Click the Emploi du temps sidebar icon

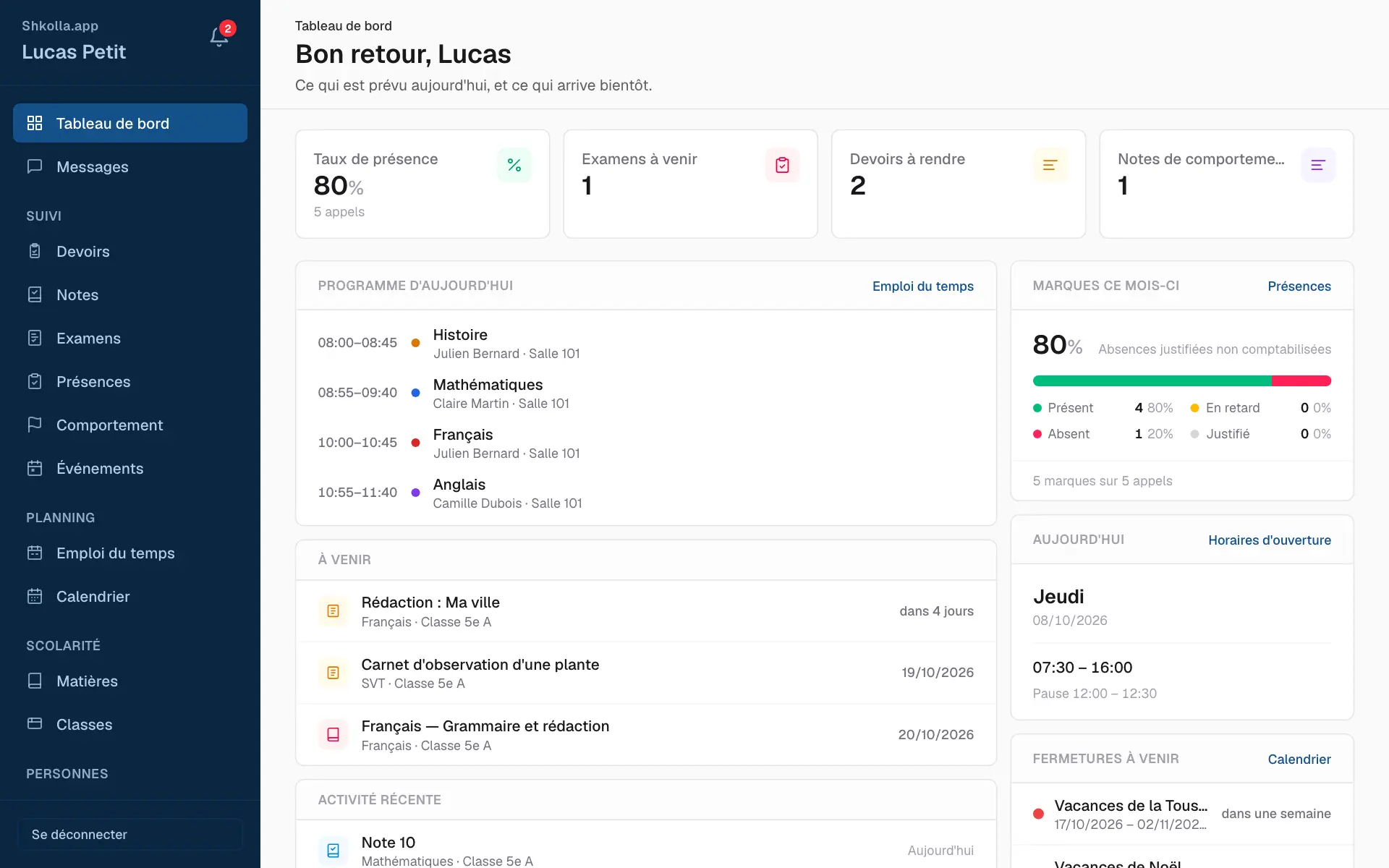[35, 553]
